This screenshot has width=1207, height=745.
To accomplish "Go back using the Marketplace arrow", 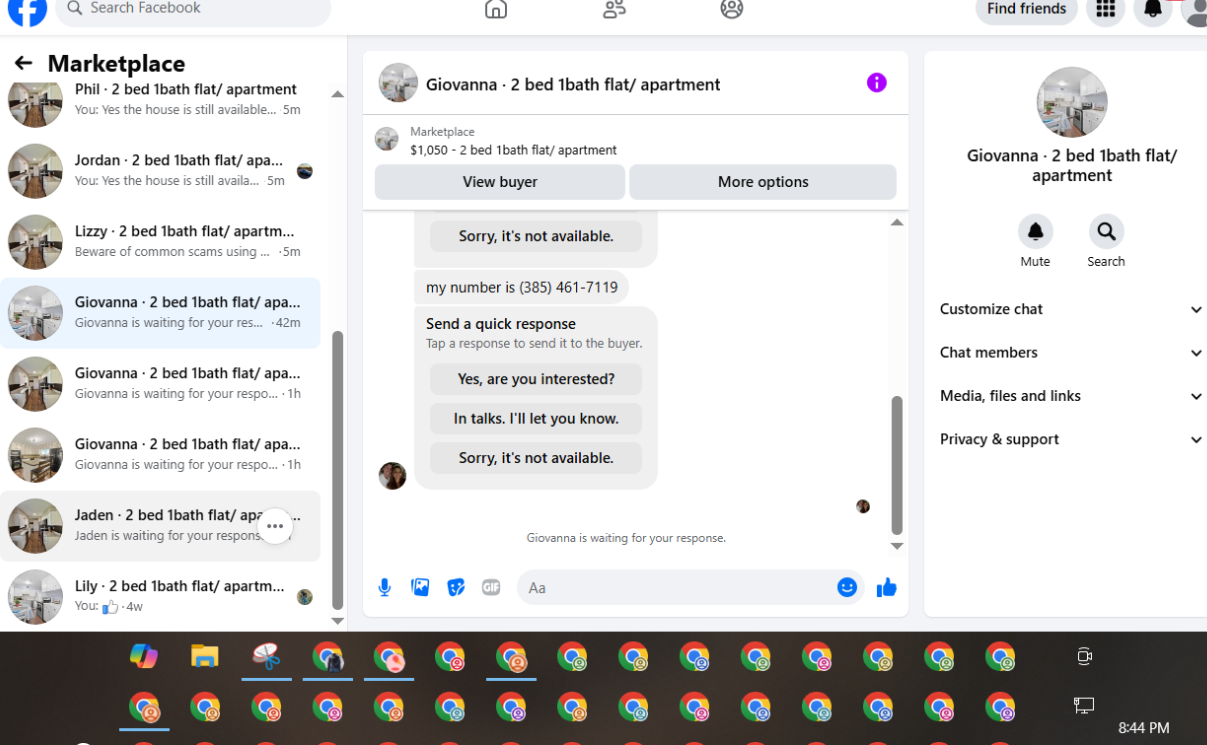I will pos(23,63).
